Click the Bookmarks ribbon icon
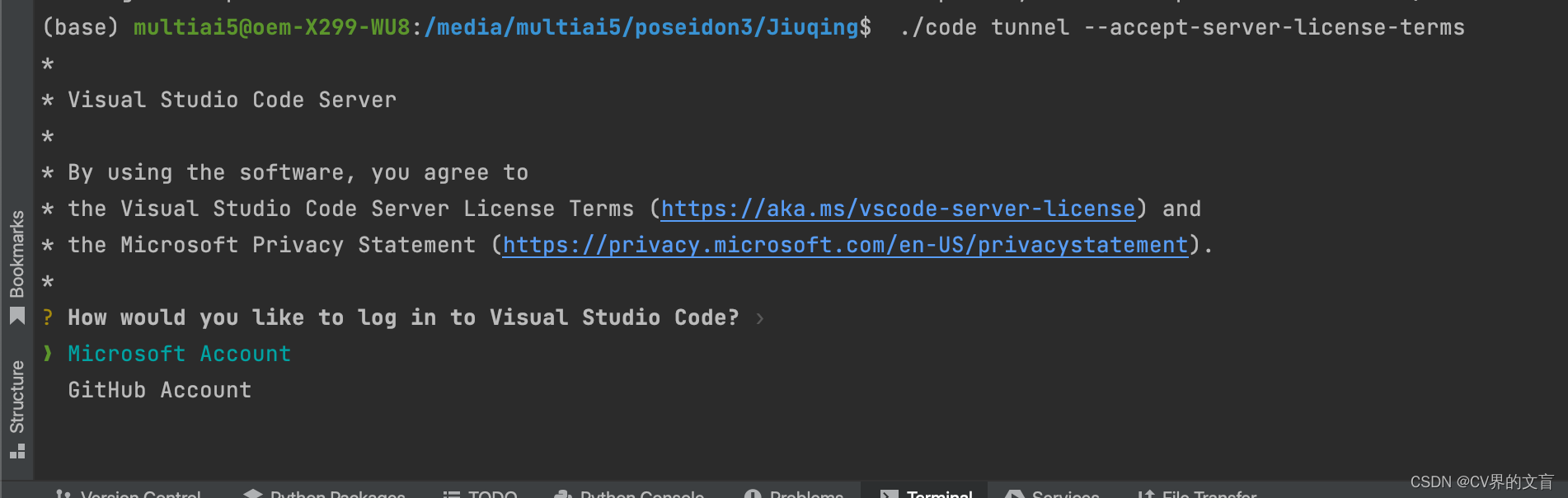 coord(16,316)
